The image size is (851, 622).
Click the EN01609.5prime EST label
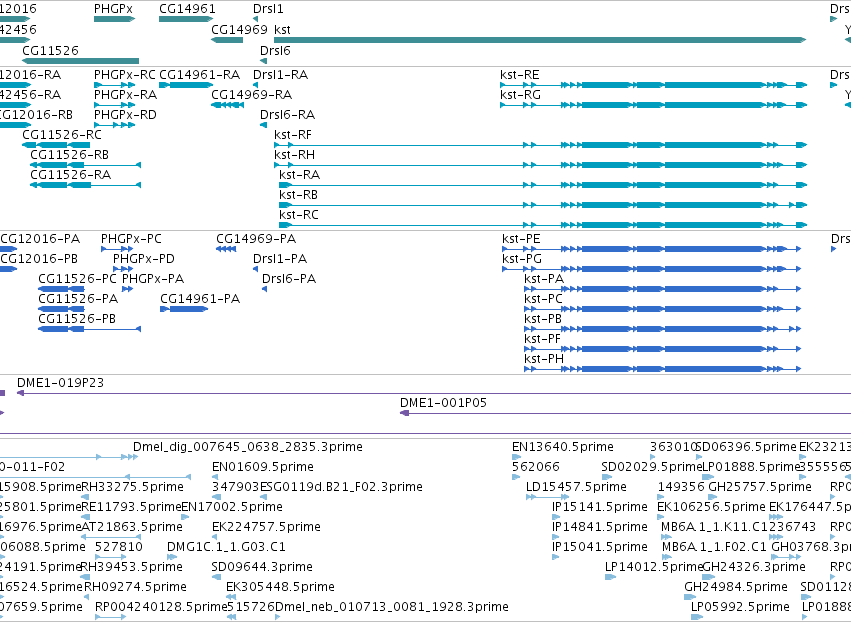coord(263,467)
